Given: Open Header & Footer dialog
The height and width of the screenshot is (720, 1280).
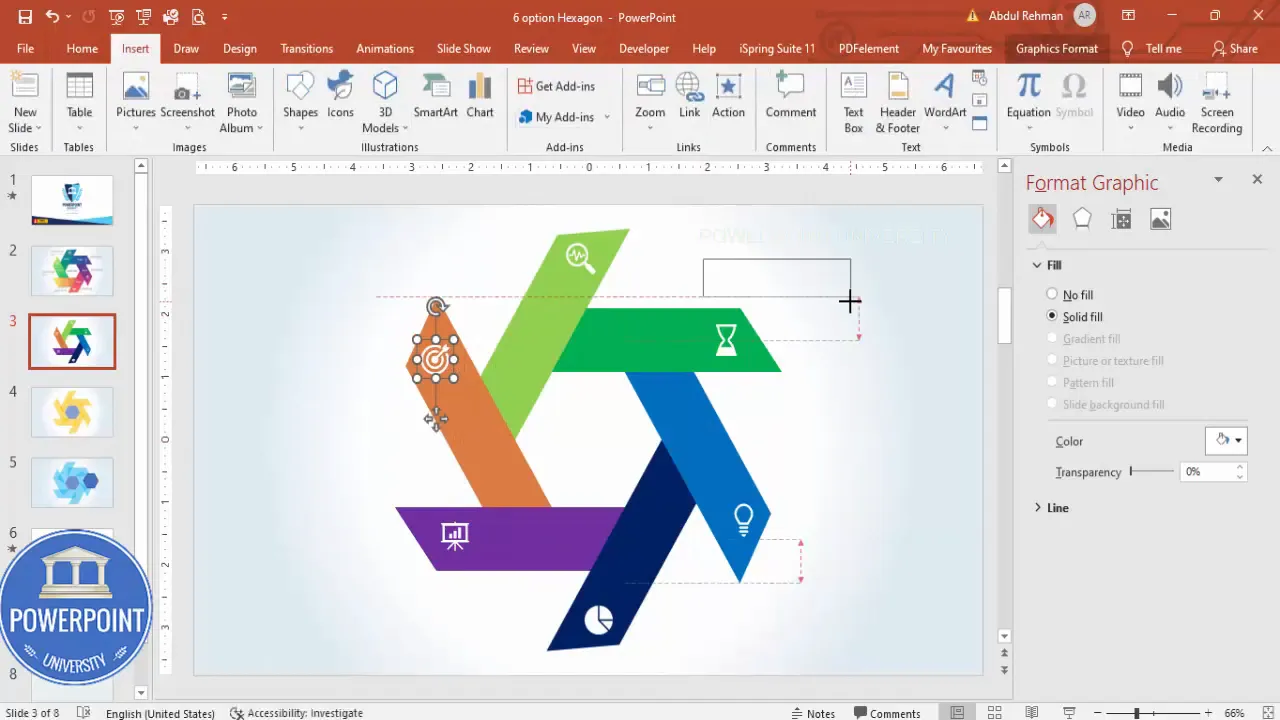Looking at the screenshot, I should [897, 103].
